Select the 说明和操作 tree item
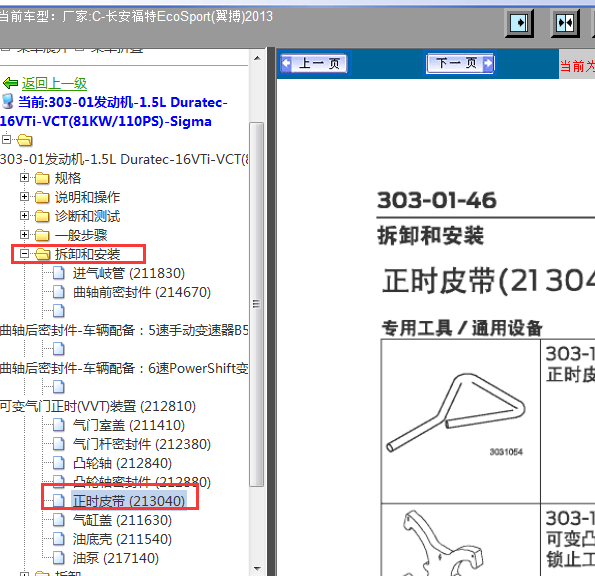This screenshot has height=576, width=595. click(87, 197)
